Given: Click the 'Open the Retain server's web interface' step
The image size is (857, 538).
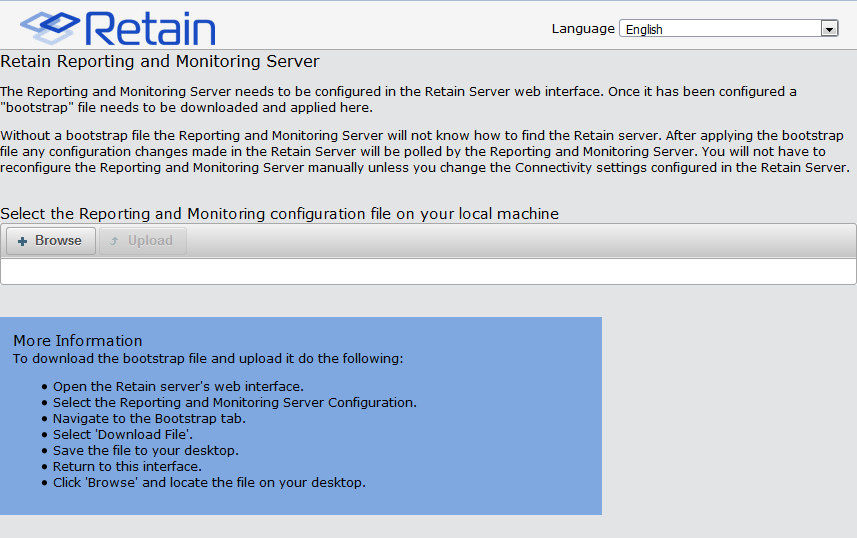Looking at the screenshot, I should click(x=178, y=387).
